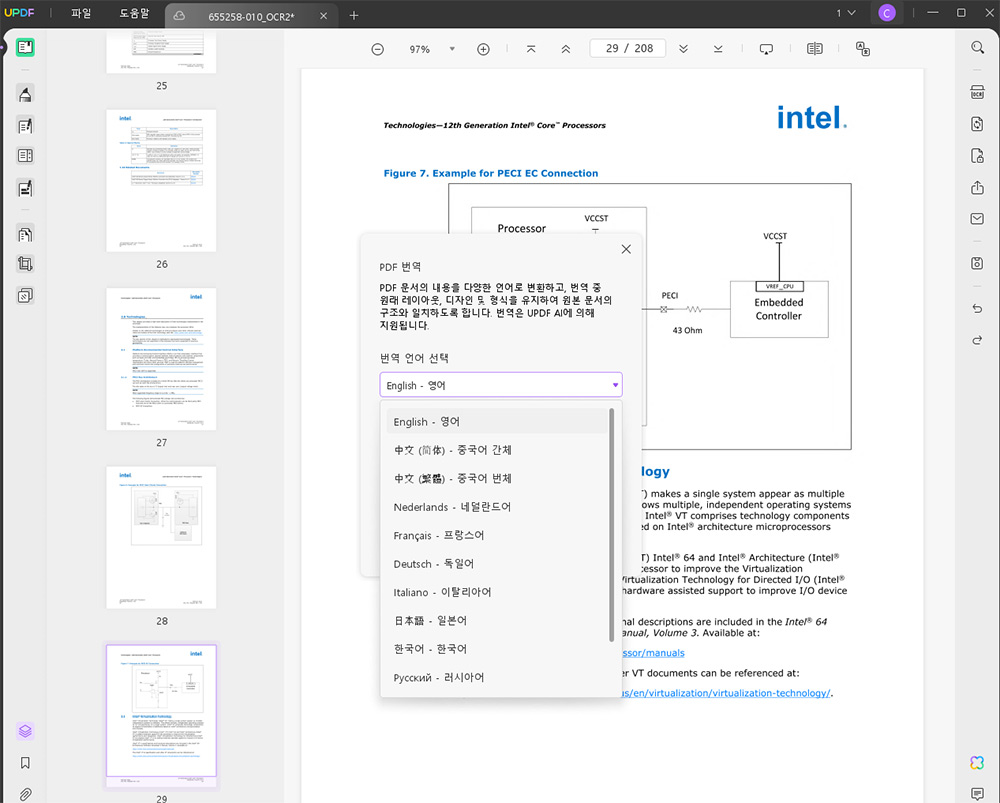
Task: Choose Français - 프랑스어 option
Action: coord(497,536)
